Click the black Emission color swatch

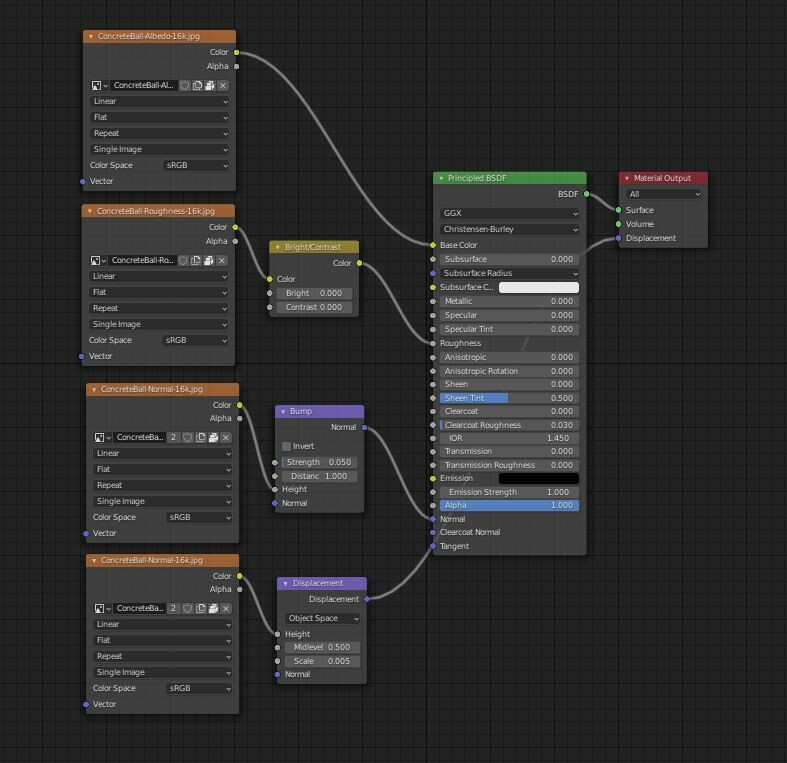539,478
